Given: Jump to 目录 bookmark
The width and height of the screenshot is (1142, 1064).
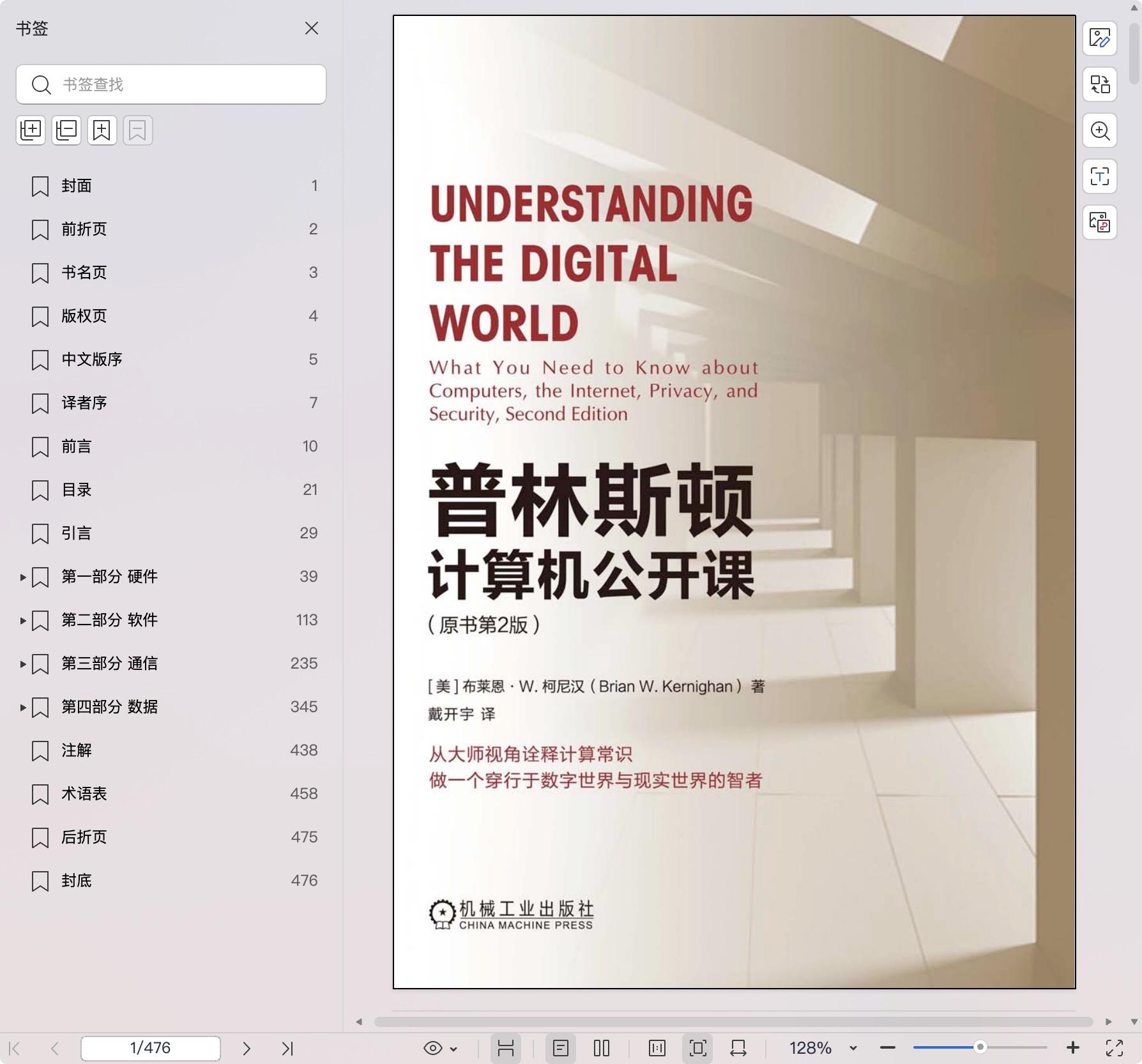Looking at the screenshot, I should pyautogui.click(x=171, y=490).
